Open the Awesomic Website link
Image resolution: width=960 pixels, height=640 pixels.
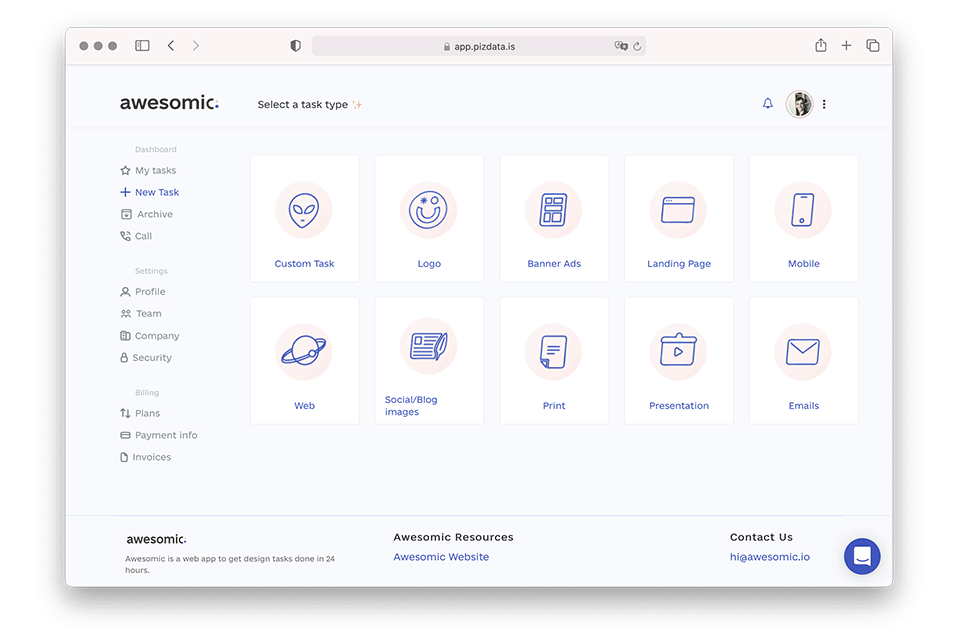pyautogui.click(x=441, y=557)
